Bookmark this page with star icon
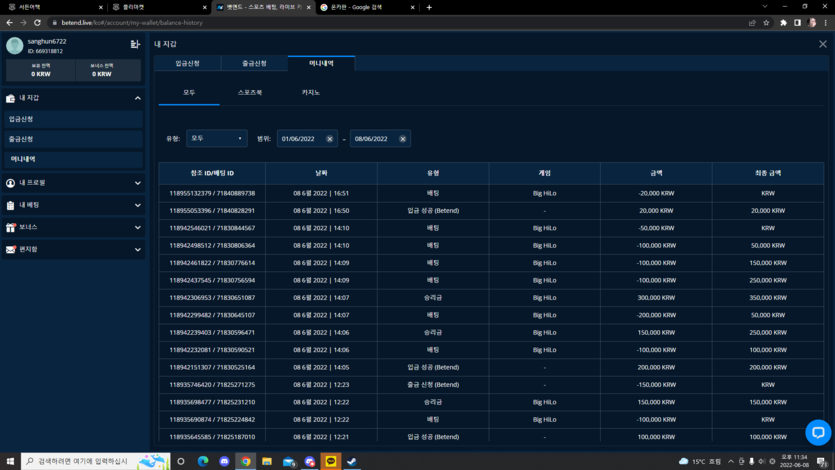 tap(766, 23)
